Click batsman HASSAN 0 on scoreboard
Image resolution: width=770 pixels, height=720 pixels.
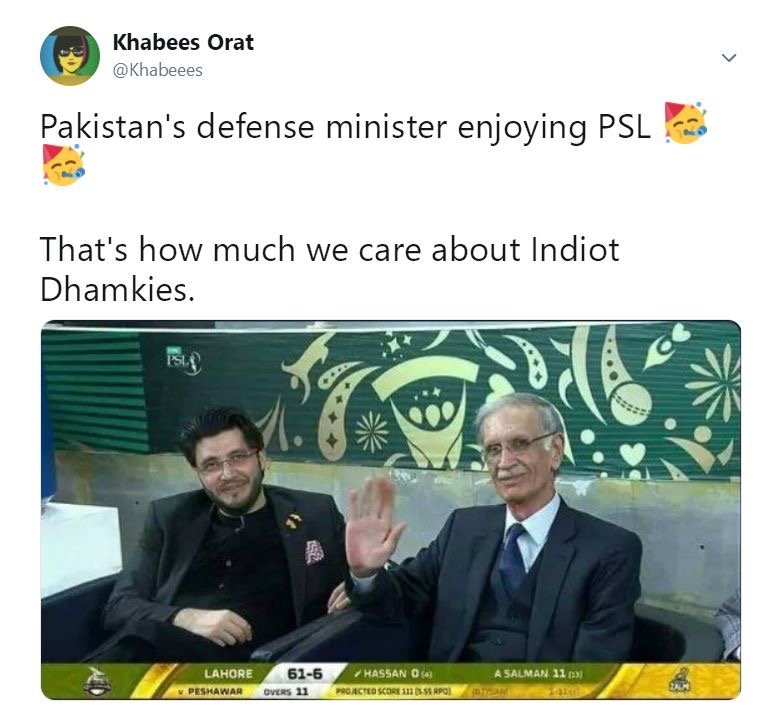tap(394, 673)
